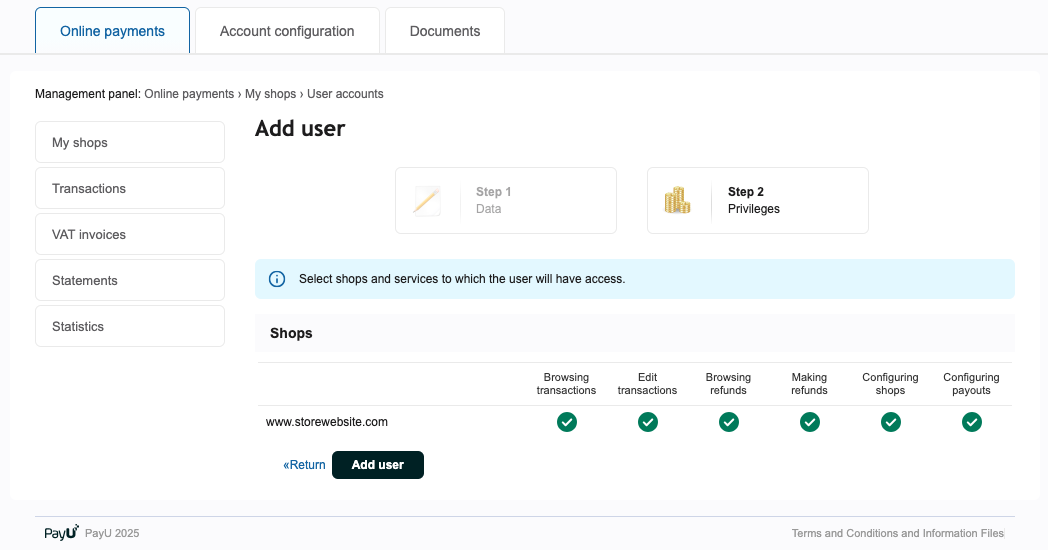1048x550 pixels.
Task: Click the PayU logo in footer
Action: pos(61,533)
